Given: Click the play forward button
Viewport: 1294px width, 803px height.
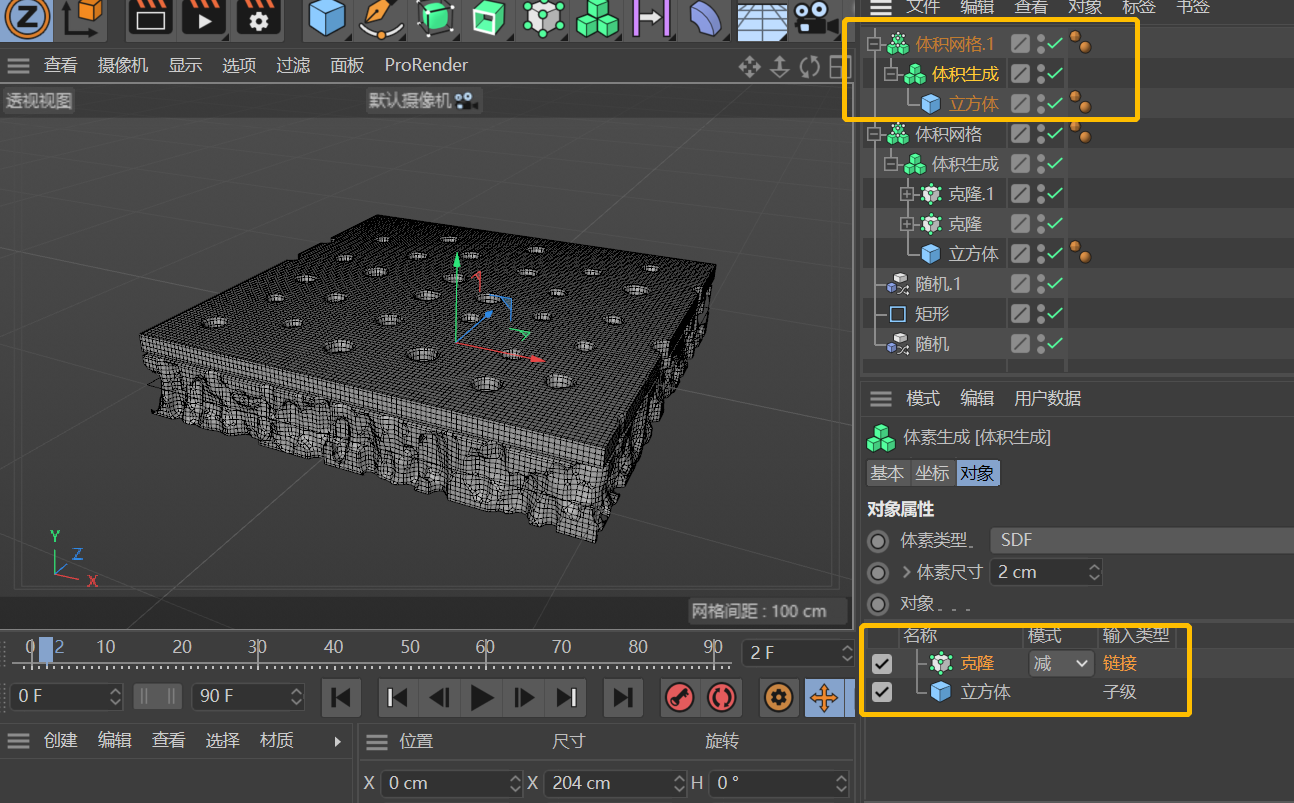Looking at the screenshot, I should 482,696.
